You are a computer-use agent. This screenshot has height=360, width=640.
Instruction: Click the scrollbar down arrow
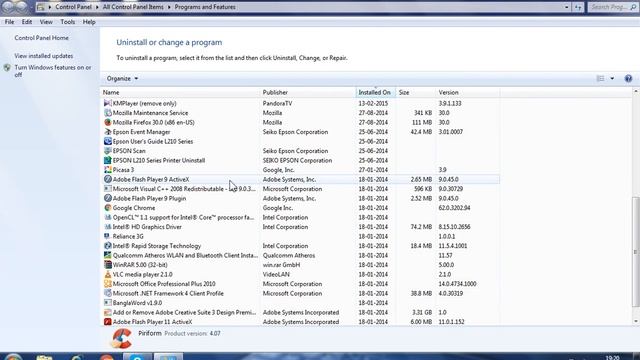636,321
